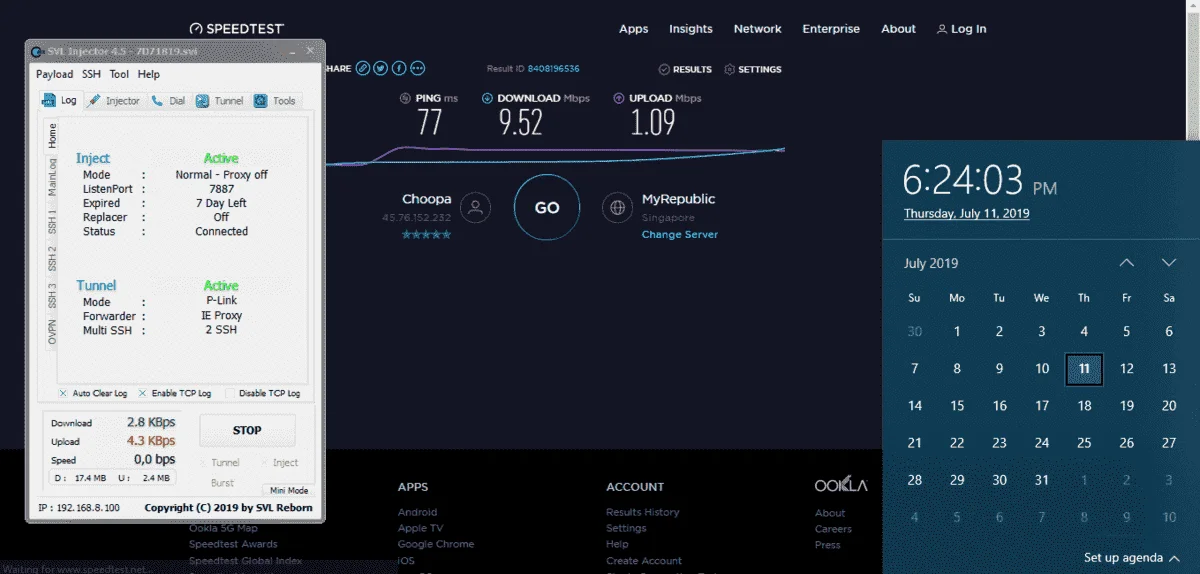Go to previous month in calendar
Viewport: 1200px width, 574px height.
pos(1126,263)
